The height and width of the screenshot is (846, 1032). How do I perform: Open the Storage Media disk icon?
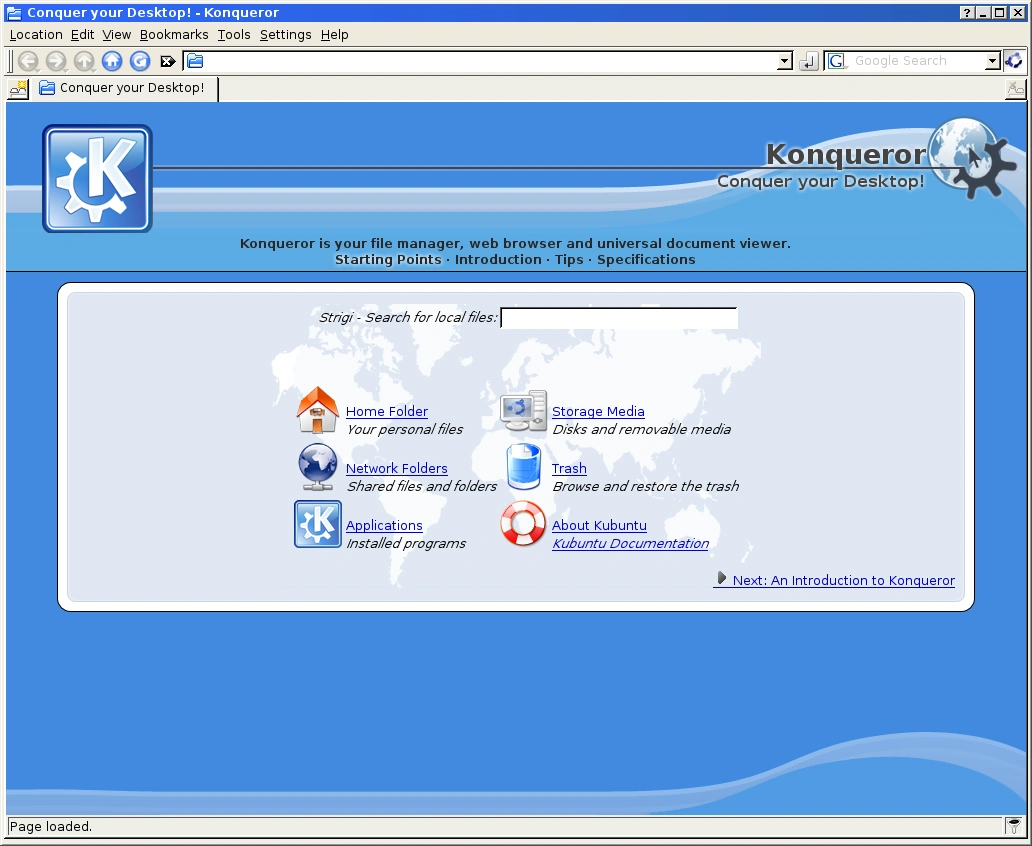click(523, 410)
